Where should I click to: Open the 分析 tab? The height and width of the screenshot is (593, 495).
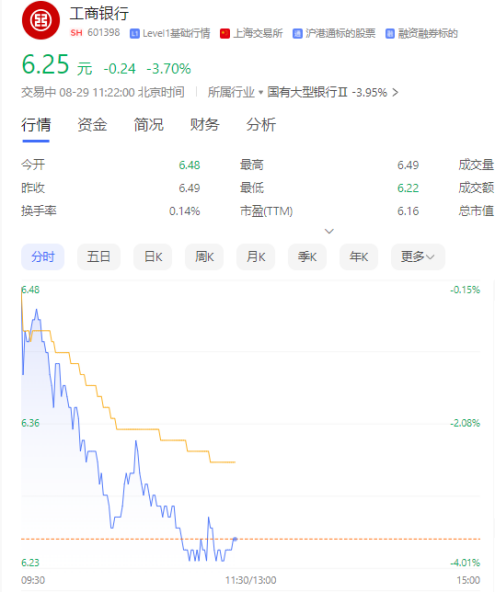tap(261, 125)
